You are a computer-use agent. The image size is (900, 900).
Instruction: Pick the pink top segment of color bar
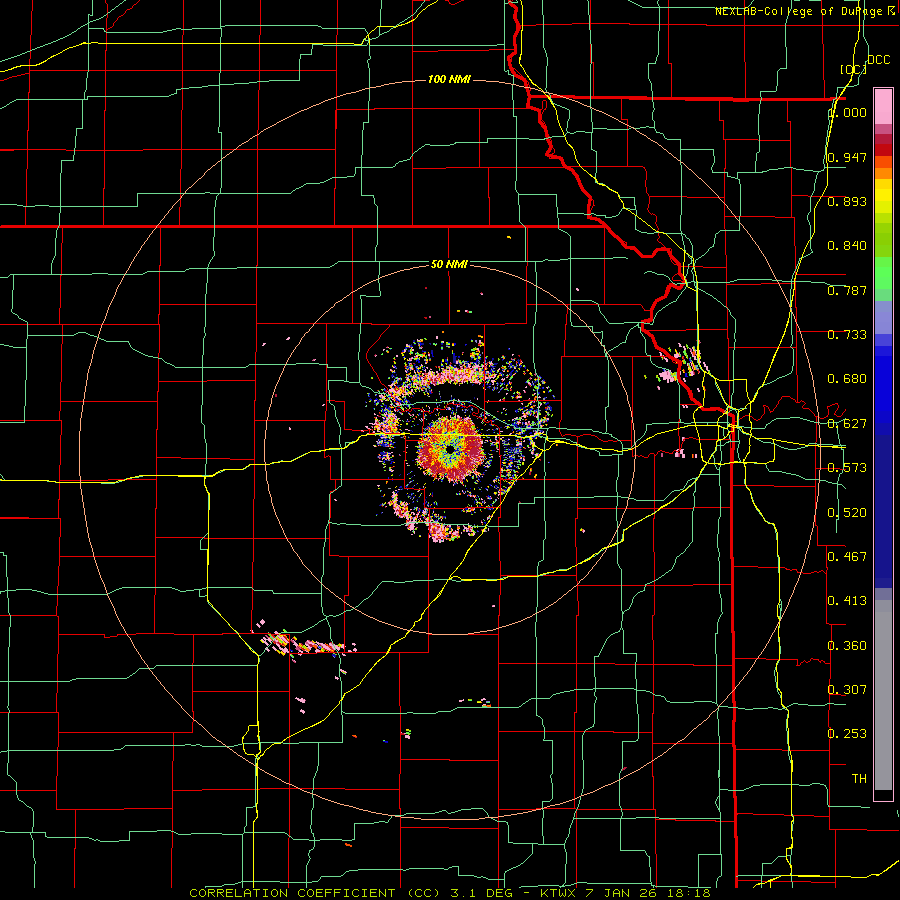point(883,107)
